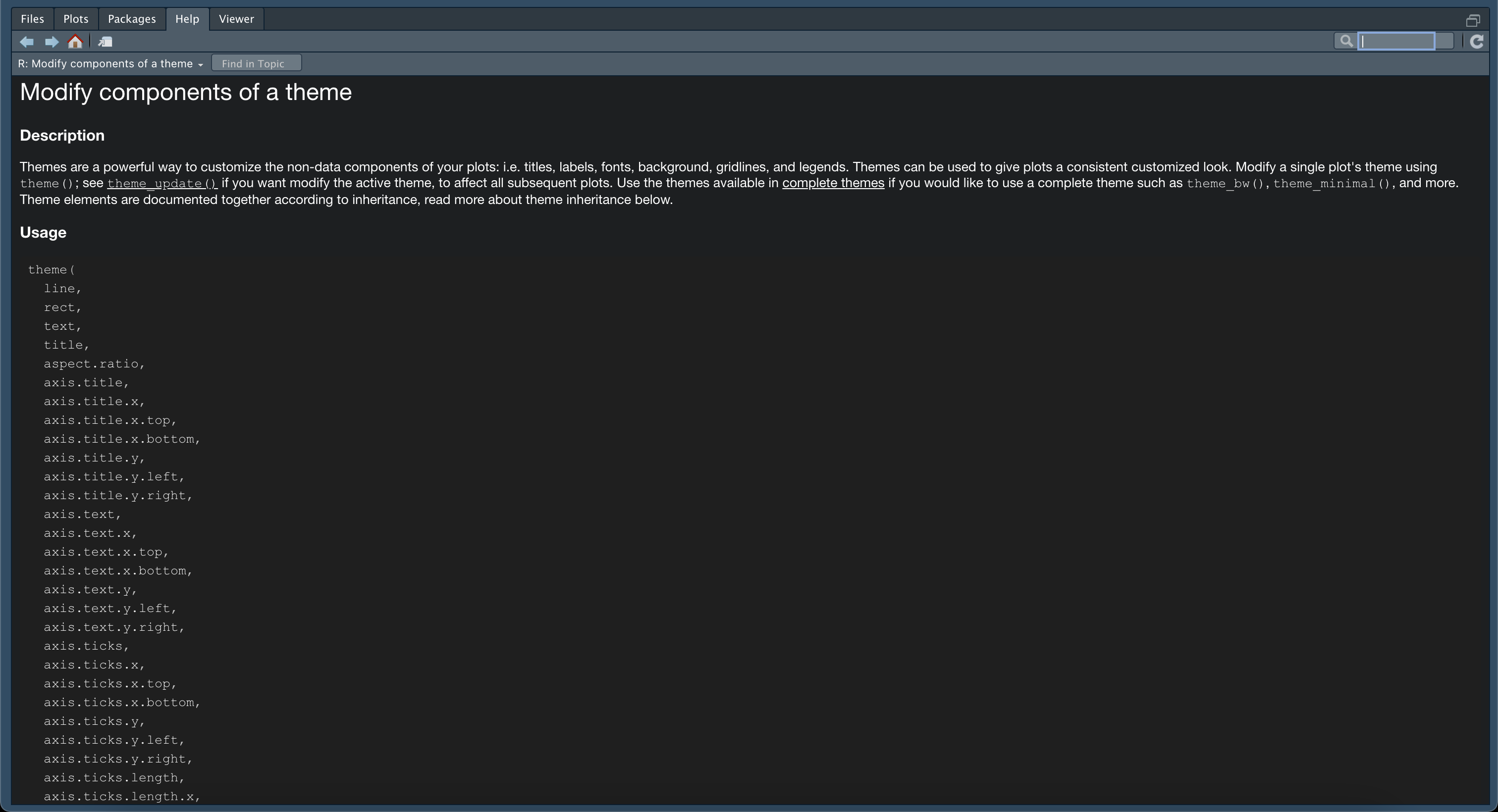Click the axis.text.y, argument

(x=90, y=590)
